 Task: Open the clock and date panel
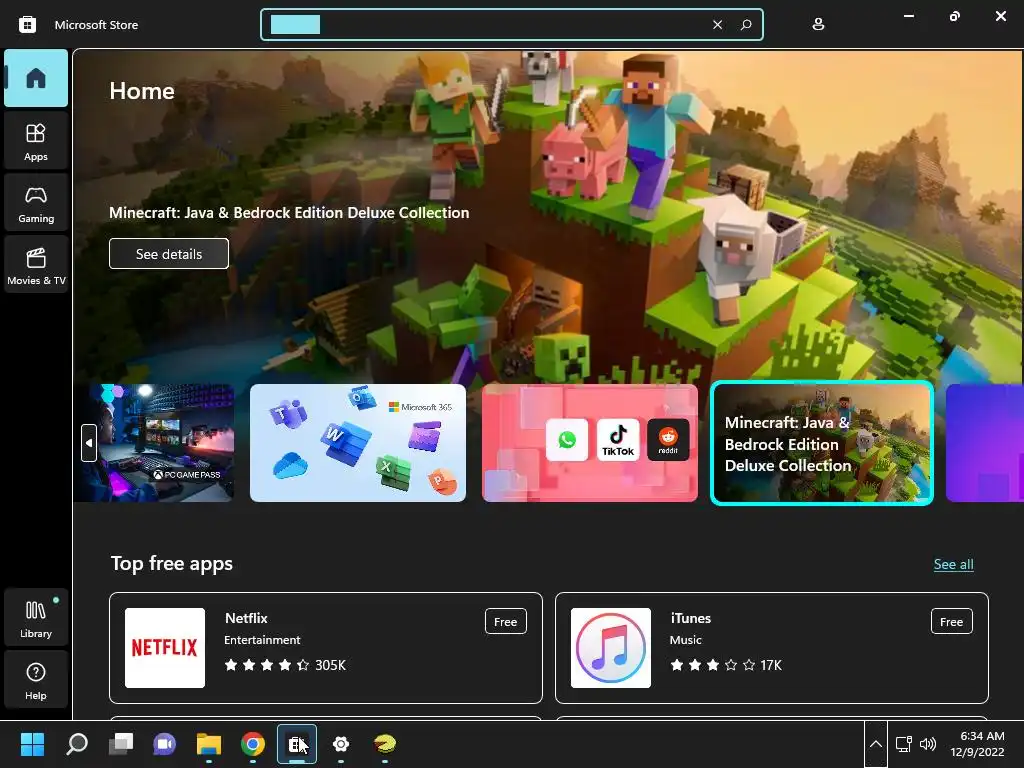pyautogui.click(x=977, y=744)
